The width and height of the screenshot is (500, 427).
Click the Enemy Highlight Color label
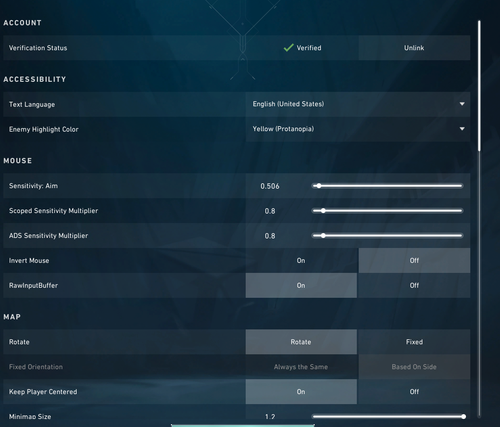(44, 129)
